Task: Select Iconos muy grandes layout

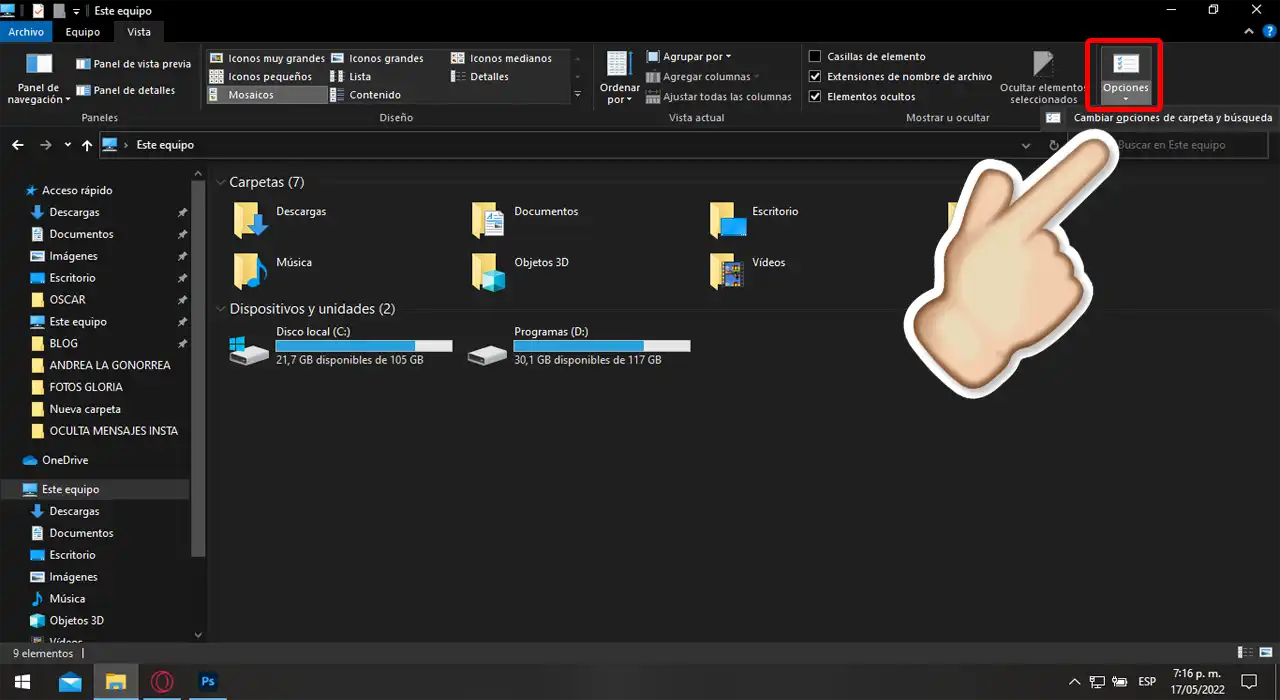Action: [x=267, y=58]
